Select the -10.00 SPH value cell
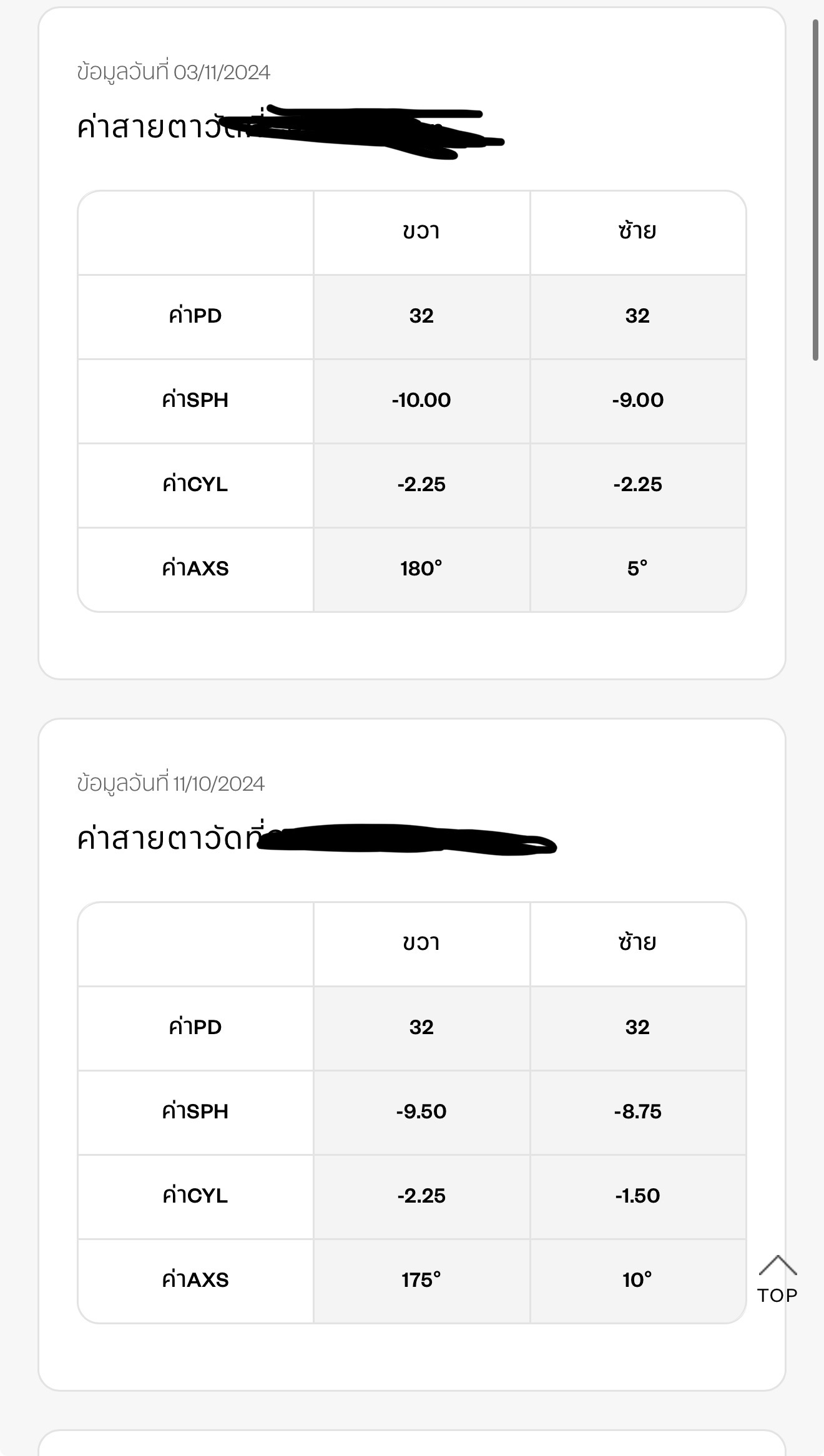824x1456 pixels. [421, 400]
